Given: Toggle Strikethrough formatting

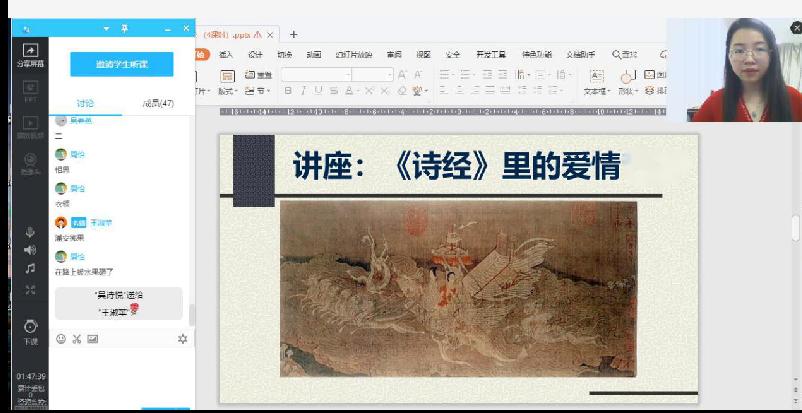Looking at the screenshot, I should coord(333,91).
